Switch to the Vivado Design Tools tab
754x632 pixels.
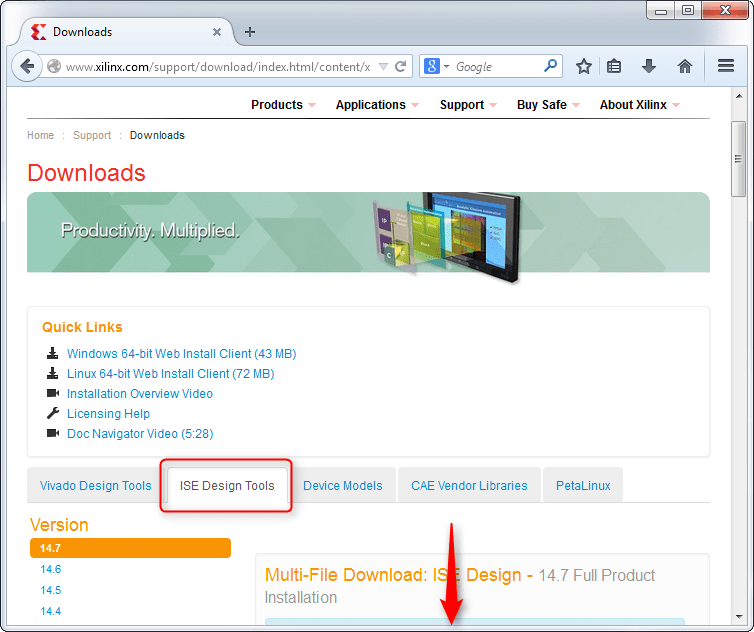click(95, 486)
